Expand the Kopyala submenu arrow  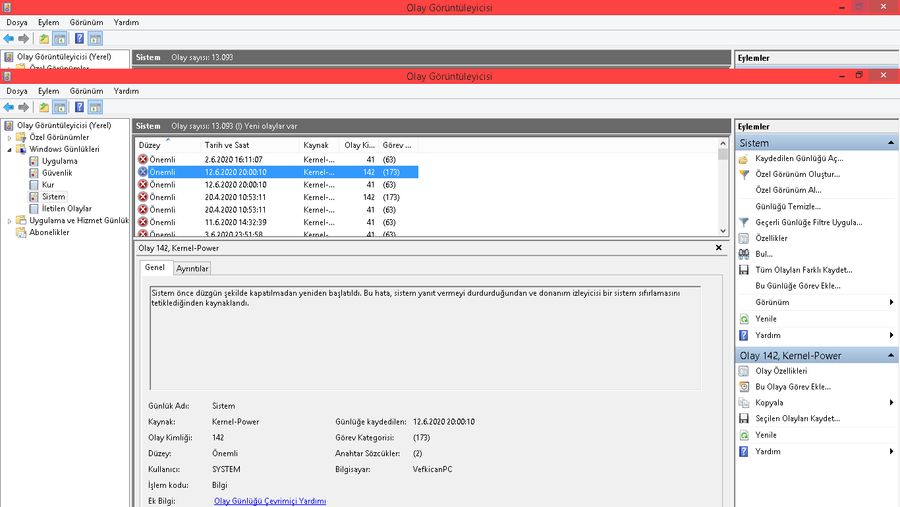891,403
